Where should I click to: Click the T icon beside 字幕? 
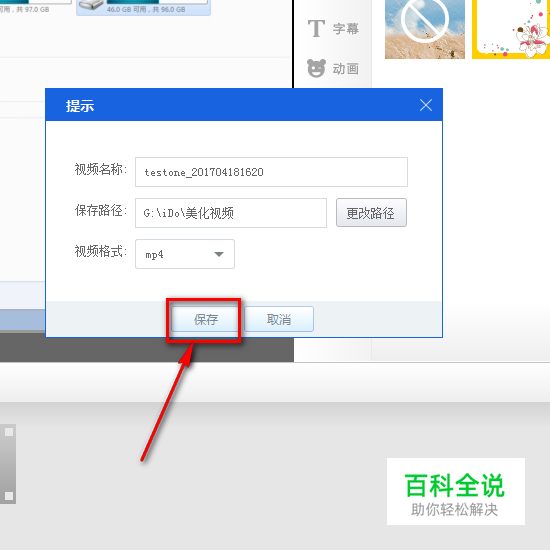[x=316, y=28]
